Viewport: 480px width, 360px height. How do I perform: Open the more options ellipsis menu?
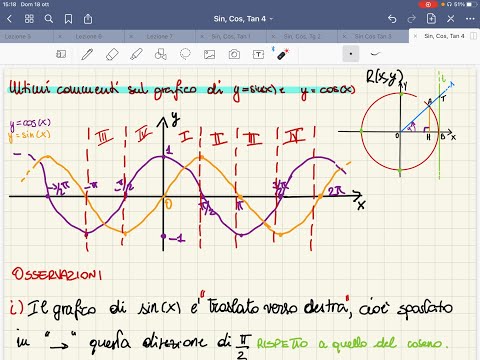tap(470, 19)
